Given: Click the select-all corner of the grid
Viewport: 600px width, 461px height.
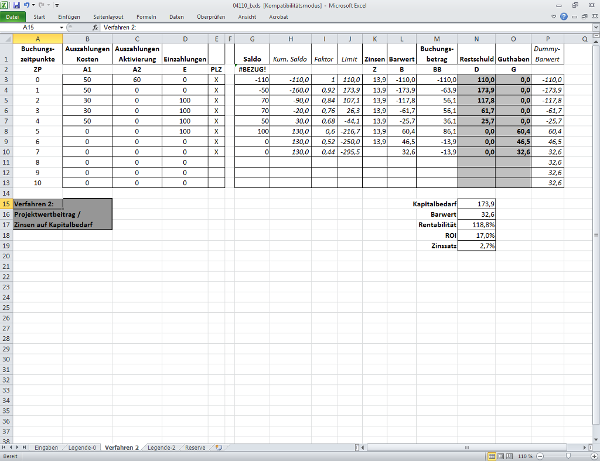Looking at the screenshot, I should coord(7,37).
